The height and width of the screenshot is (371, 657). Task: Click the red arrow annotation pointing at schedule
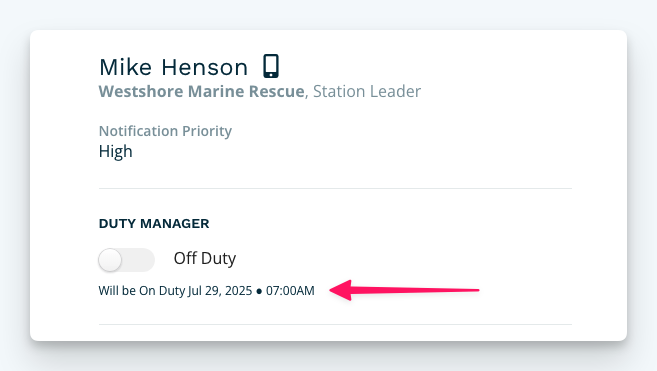click(404, 290)
